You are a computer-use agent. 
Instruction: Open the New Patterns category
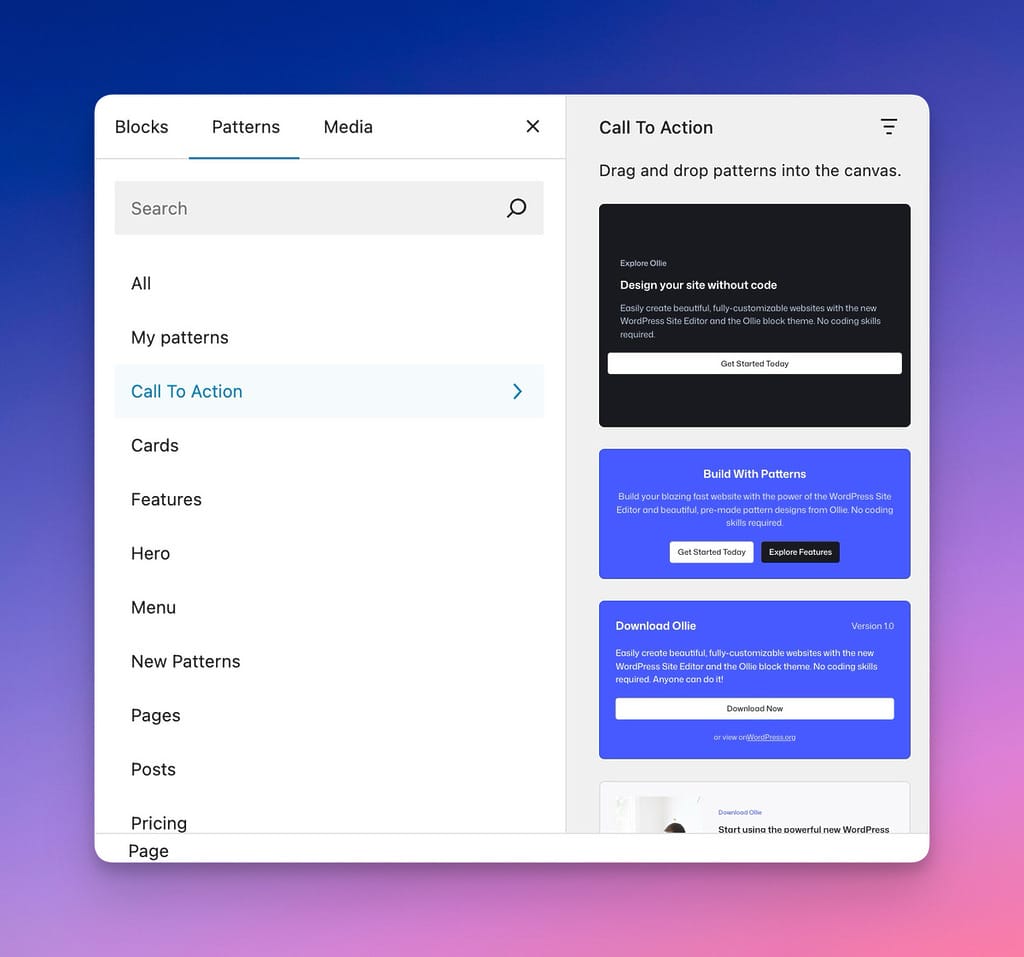pyautogui.click(x=185, y=661)
